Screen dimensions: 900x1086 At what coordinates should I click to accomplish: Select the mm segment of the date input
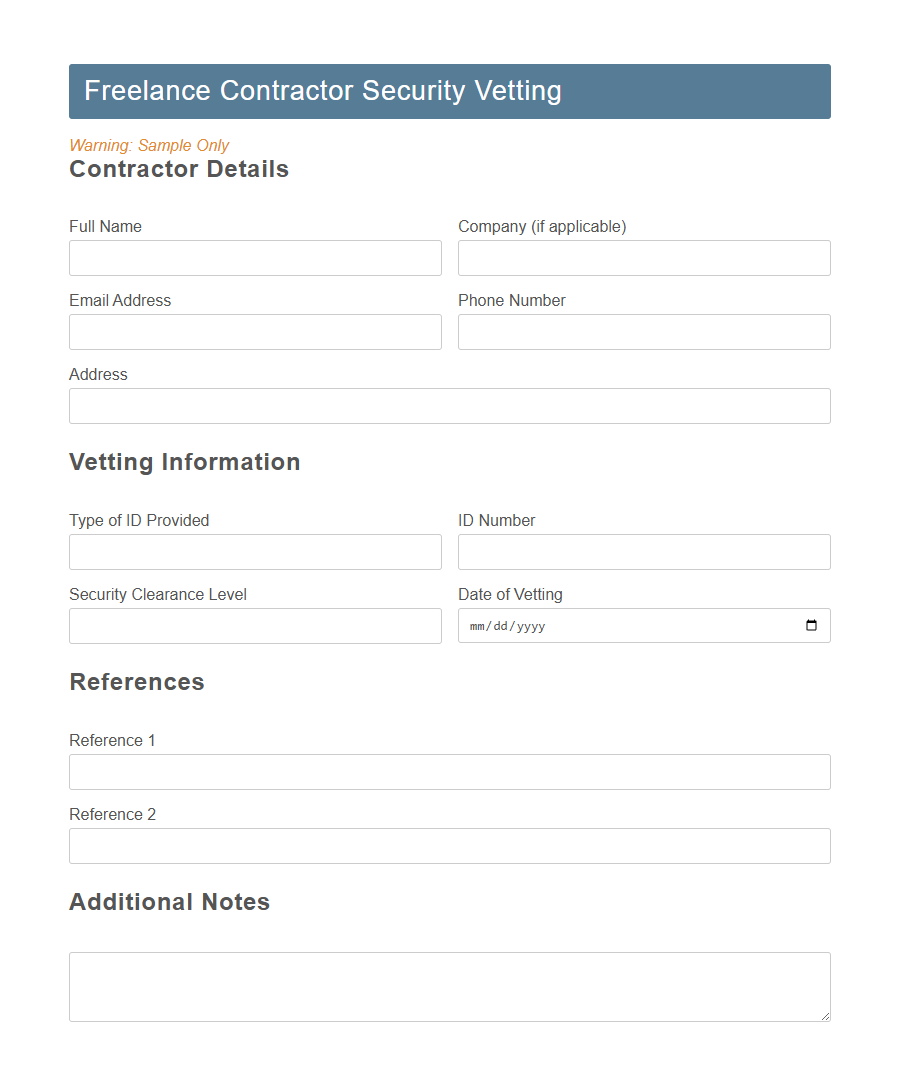[x=477, y=625]
